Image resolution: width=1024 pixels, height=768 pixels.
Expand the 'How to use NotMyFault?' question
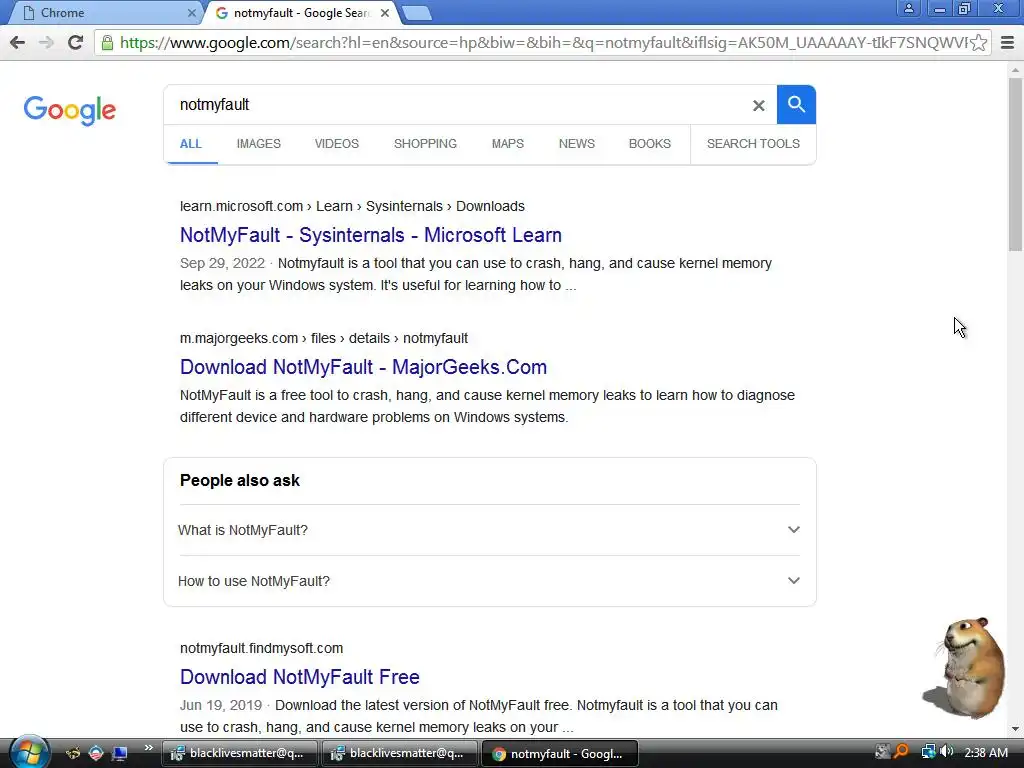coord(489,581)
